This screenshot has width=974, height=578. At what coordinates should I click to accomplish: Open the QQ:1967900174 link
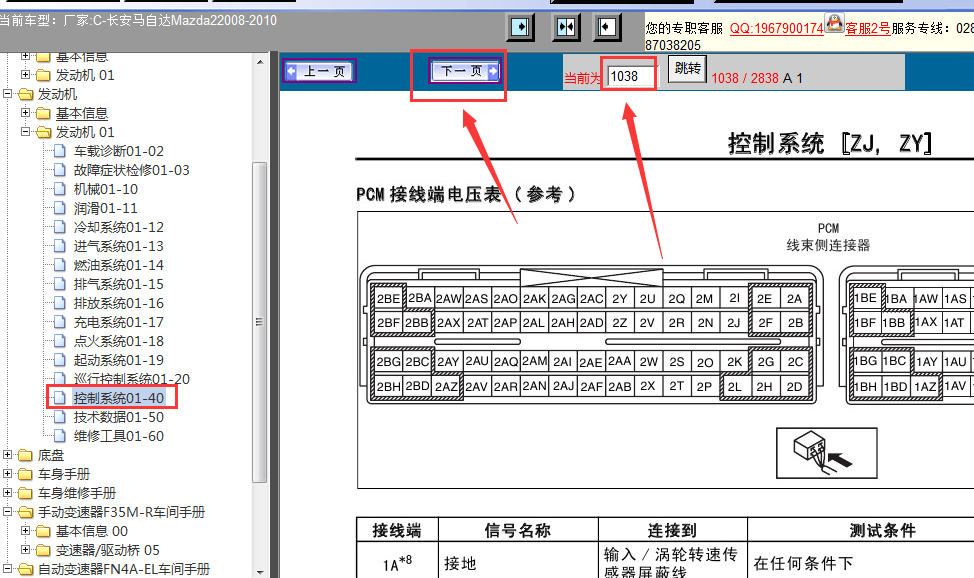click(776, 29)
